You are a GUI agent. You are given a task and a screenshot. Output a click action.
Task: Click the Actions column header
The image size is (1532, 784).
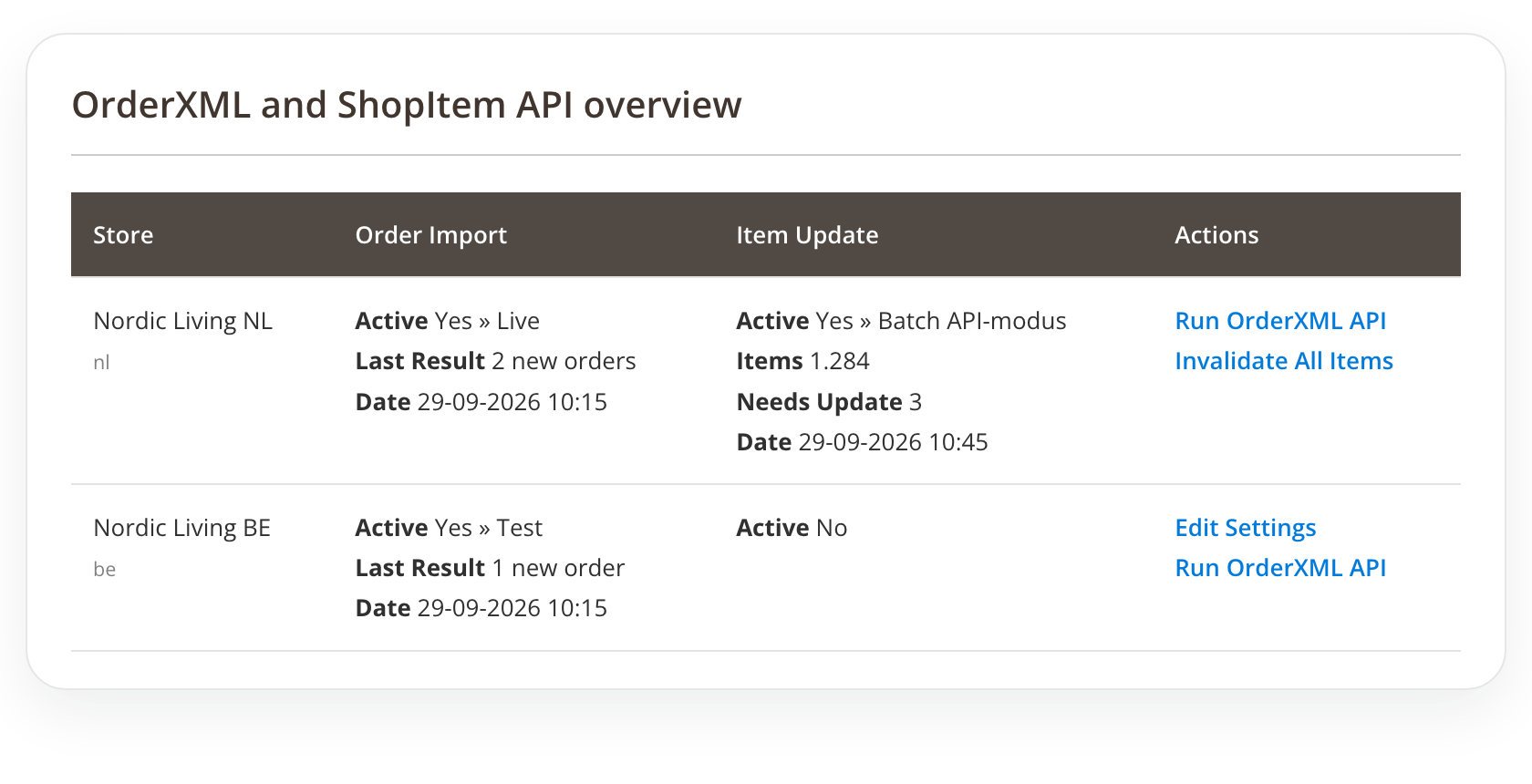coord(1216,235)
